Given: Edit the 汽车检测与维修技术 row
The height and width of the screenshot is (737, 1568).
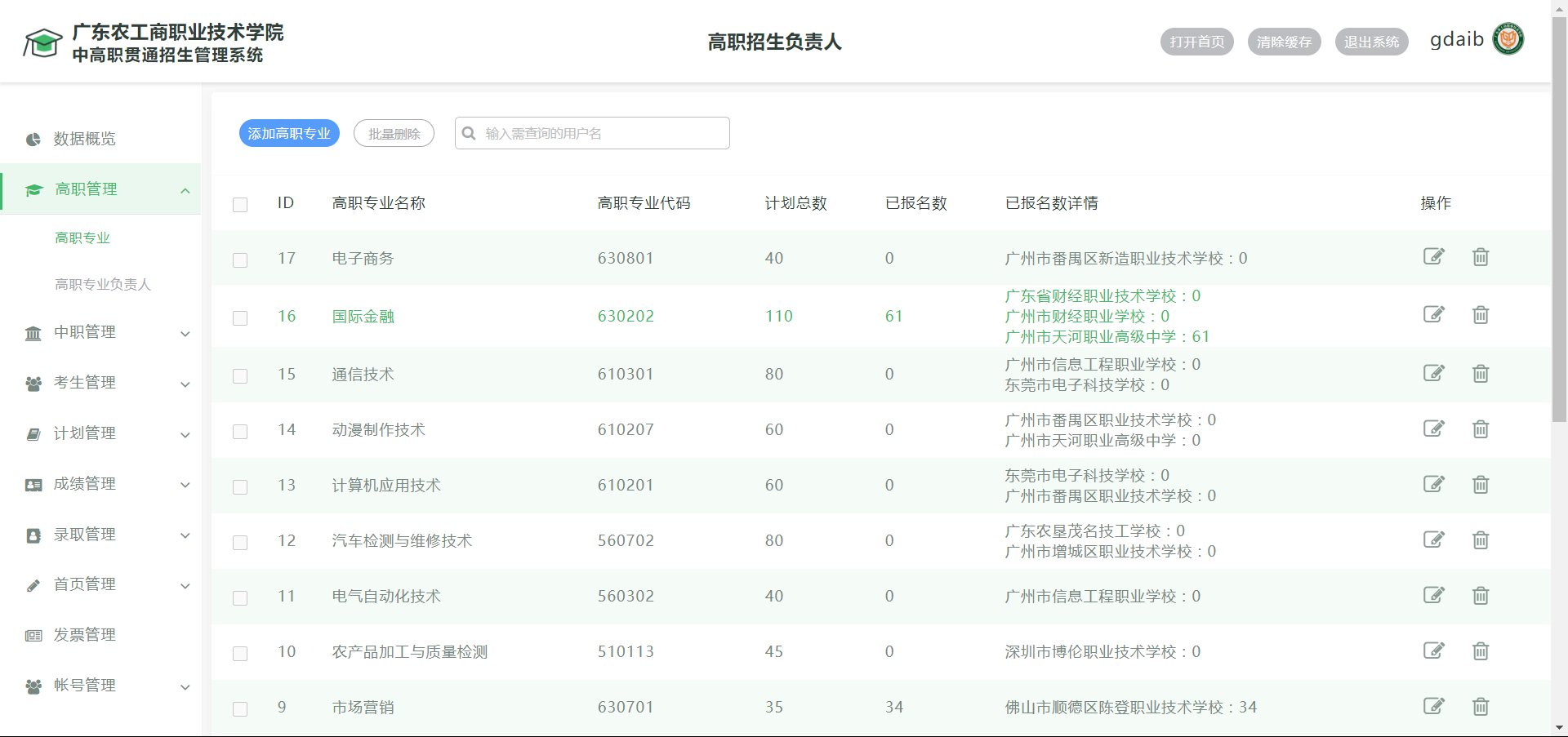Looking at the screenshot, I should tap(1434, 540).
